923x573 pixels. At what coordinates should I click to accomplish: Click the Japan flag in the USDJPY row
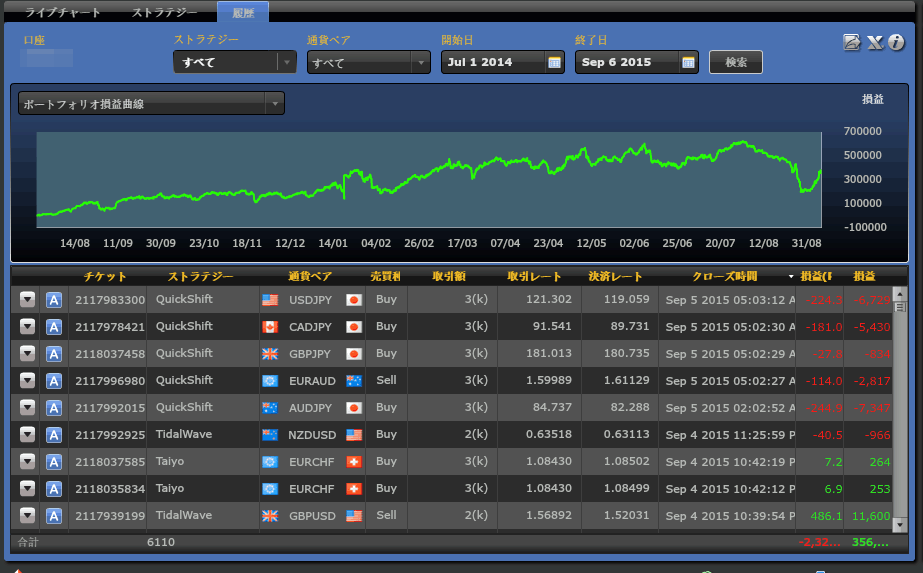[x=354, y=300]
